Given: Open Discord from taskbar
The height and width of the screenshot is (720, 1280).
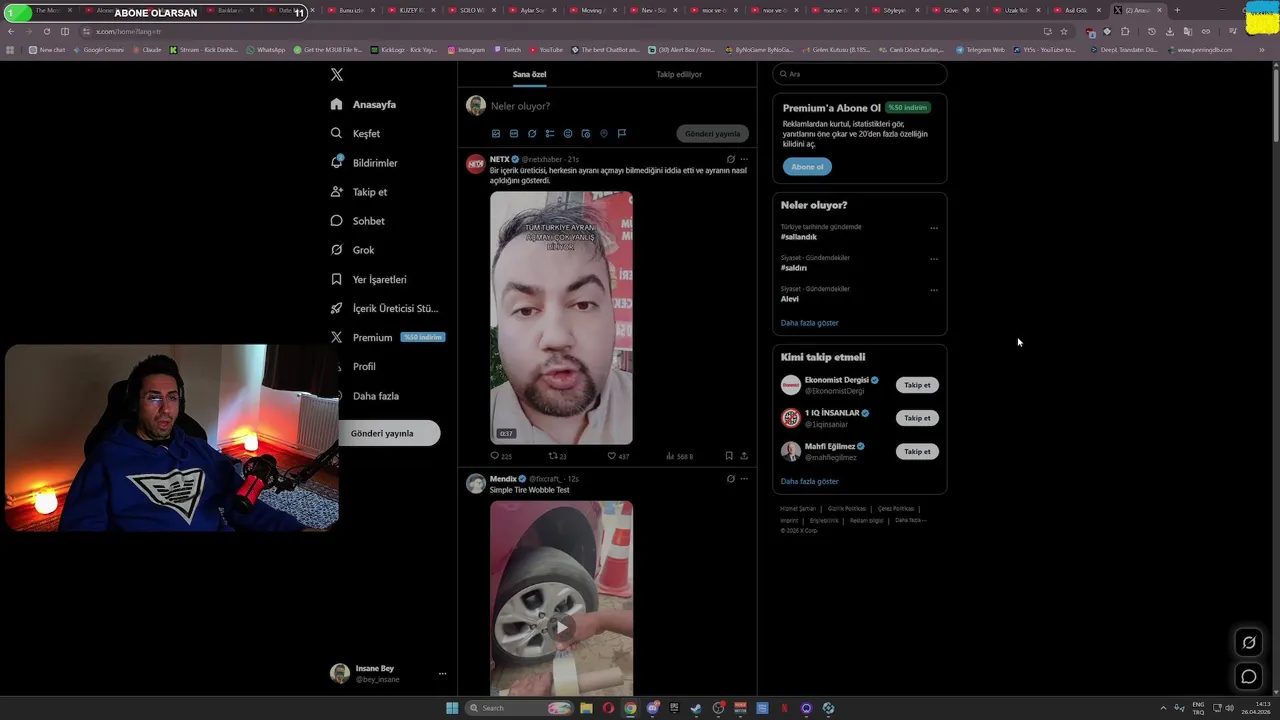Looking at the screenshot, I should pyautogui.click(x=652, y=708).
